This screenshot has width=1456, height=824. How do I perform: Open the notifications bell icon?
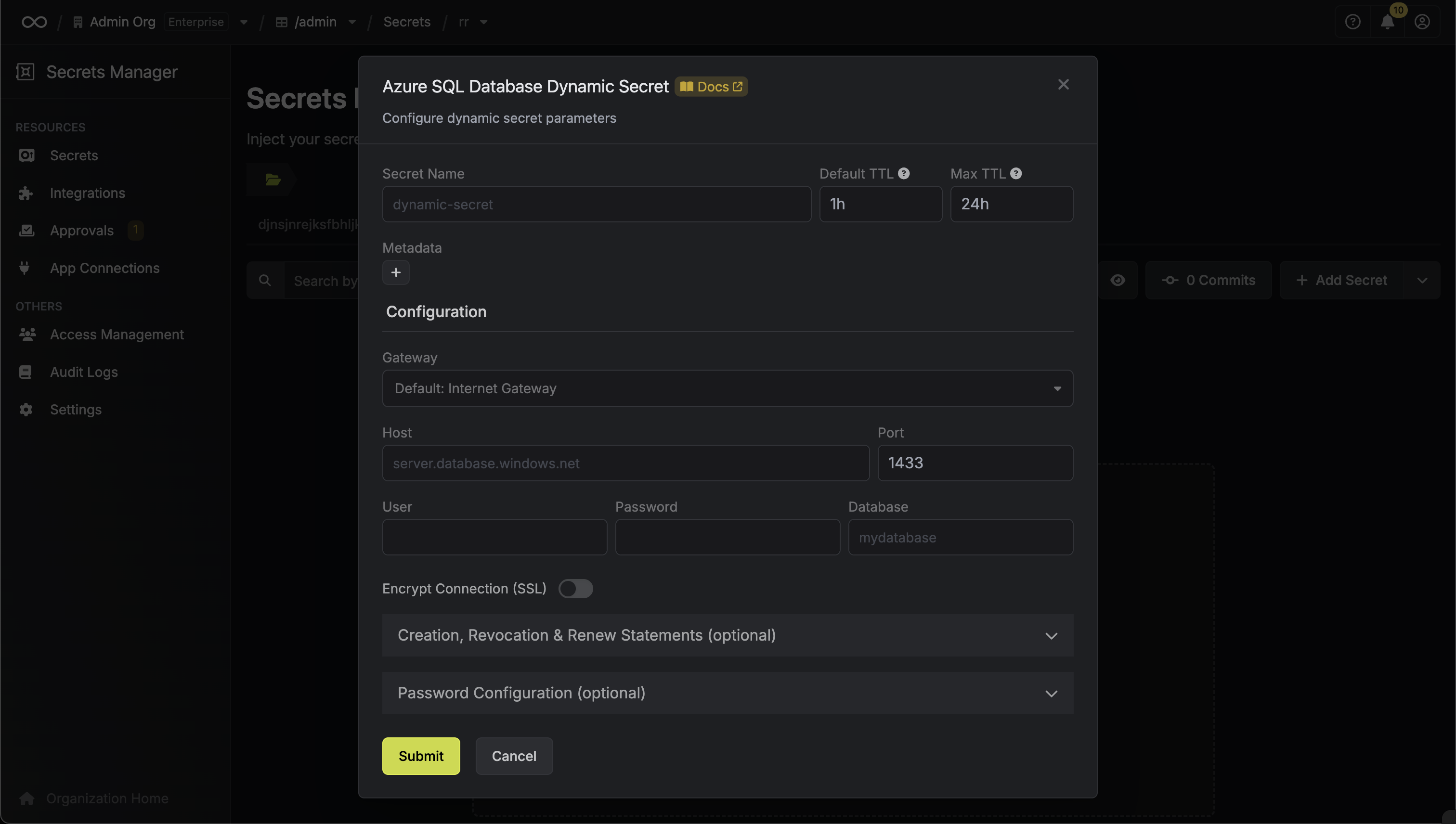[x=1387, y=22]
